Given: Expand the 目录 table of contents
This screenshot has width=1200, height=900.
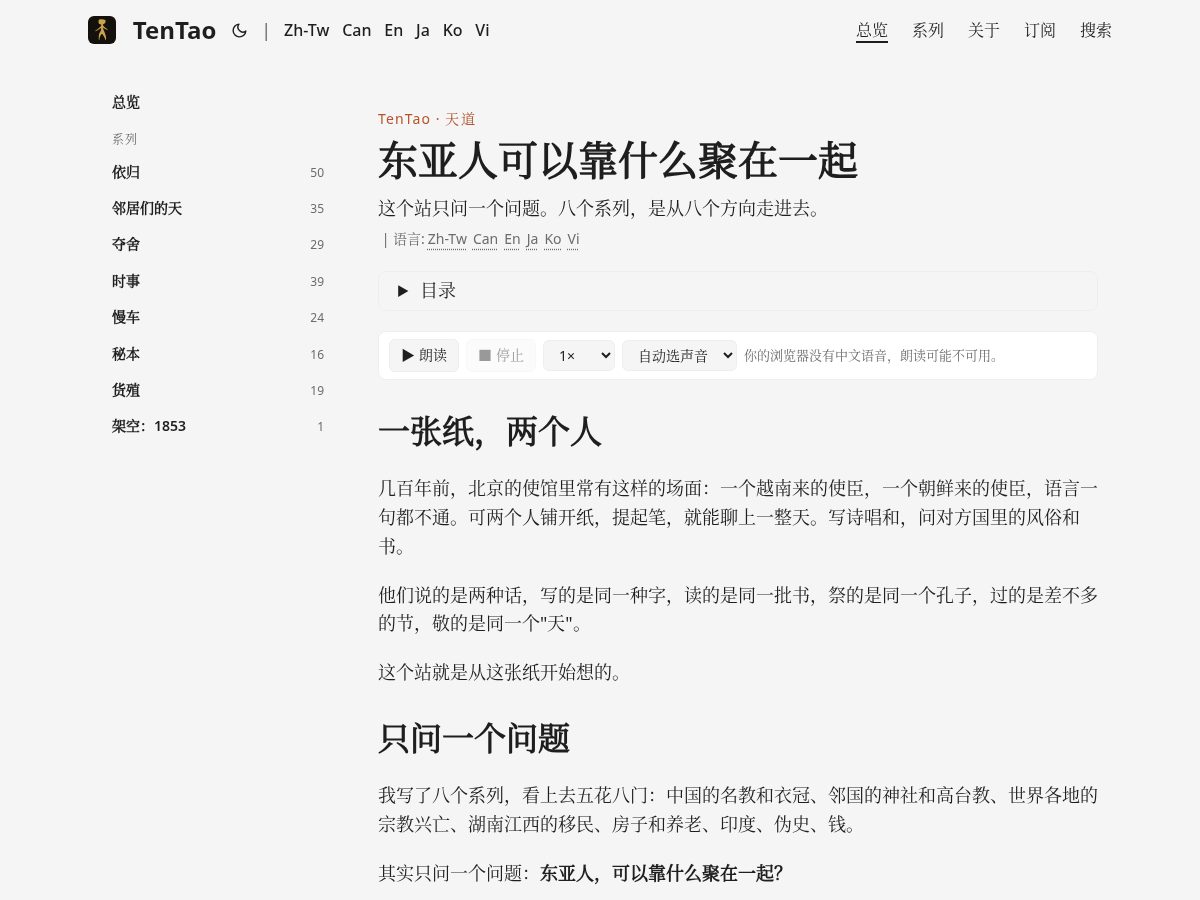Looking at the screenshot, I should 738,291.
